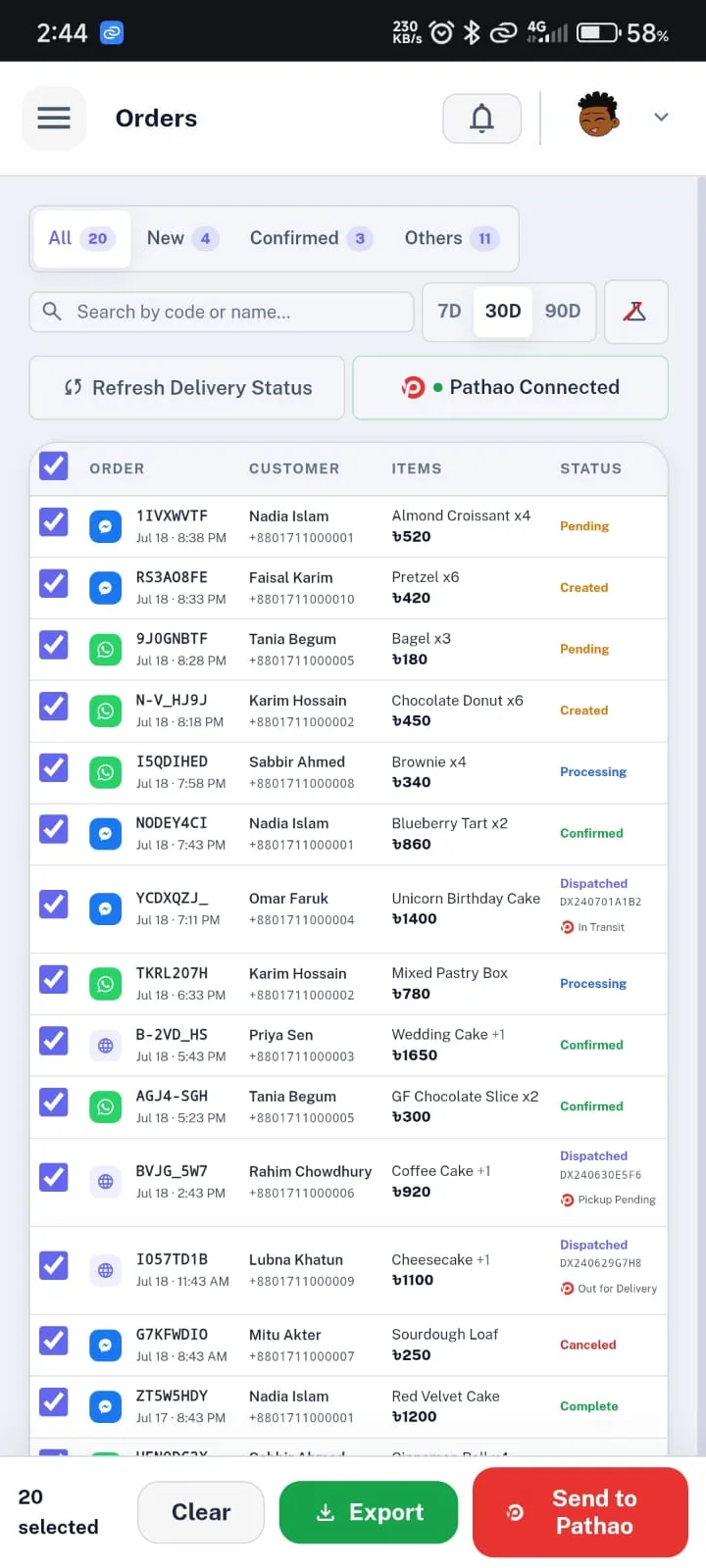Uncheck order YCDXQZJ_ checkbox
The height and width of the screenshot is (1568, 706).
54,905
